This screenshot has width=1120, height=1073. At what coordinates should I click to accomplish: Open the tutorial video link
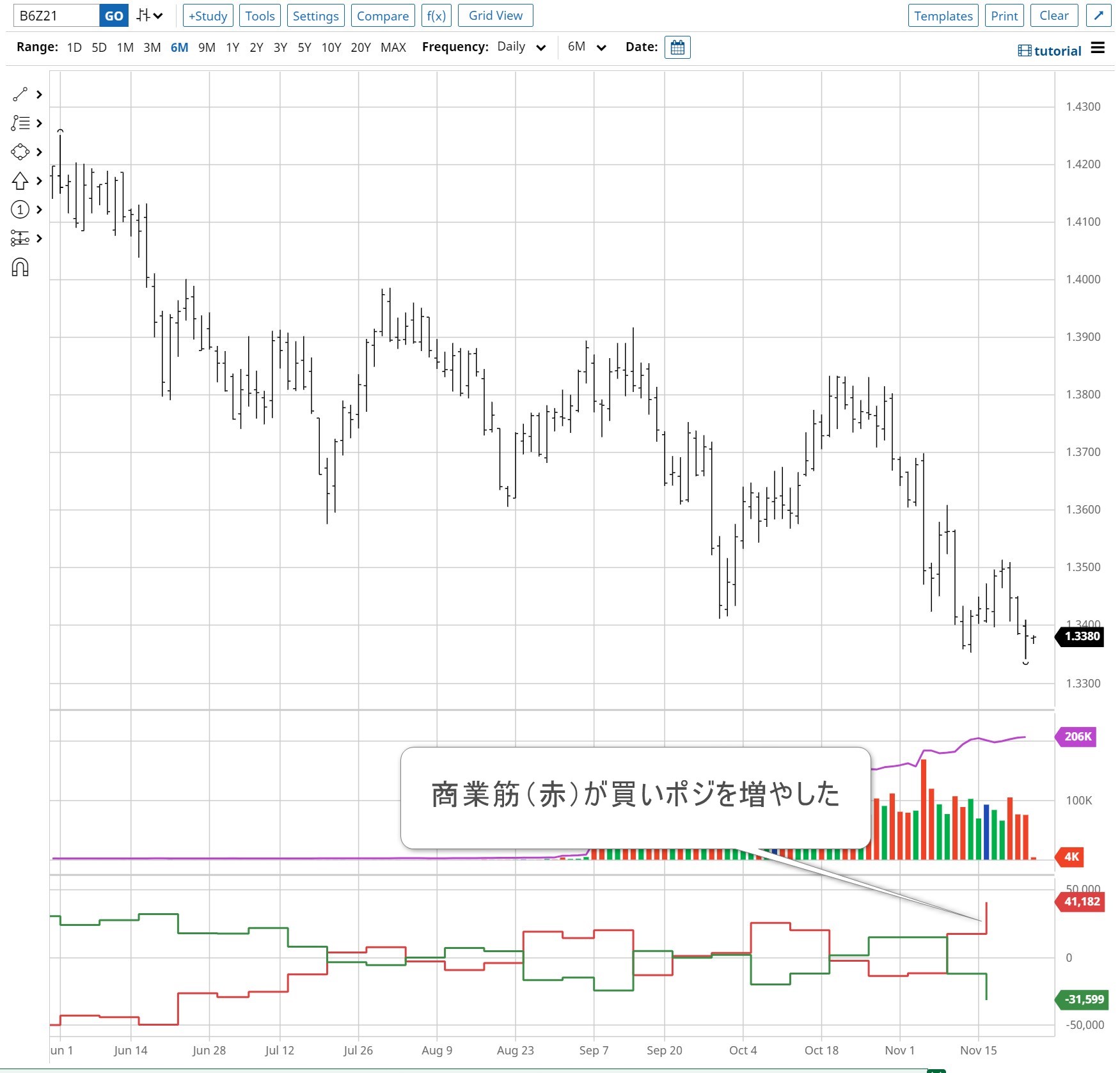(1050, 51)
